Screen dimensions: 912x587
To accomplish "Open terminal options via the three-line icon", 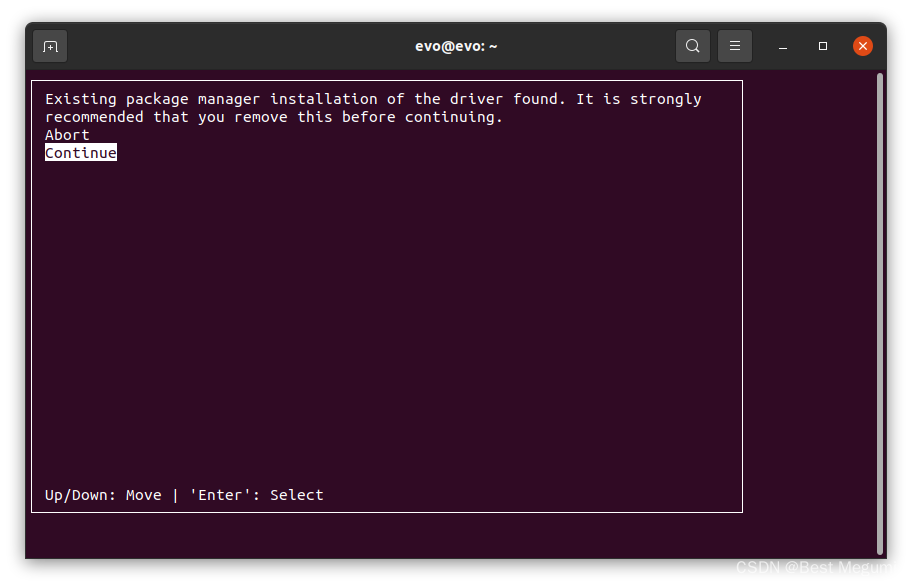I will click(734, 45).
